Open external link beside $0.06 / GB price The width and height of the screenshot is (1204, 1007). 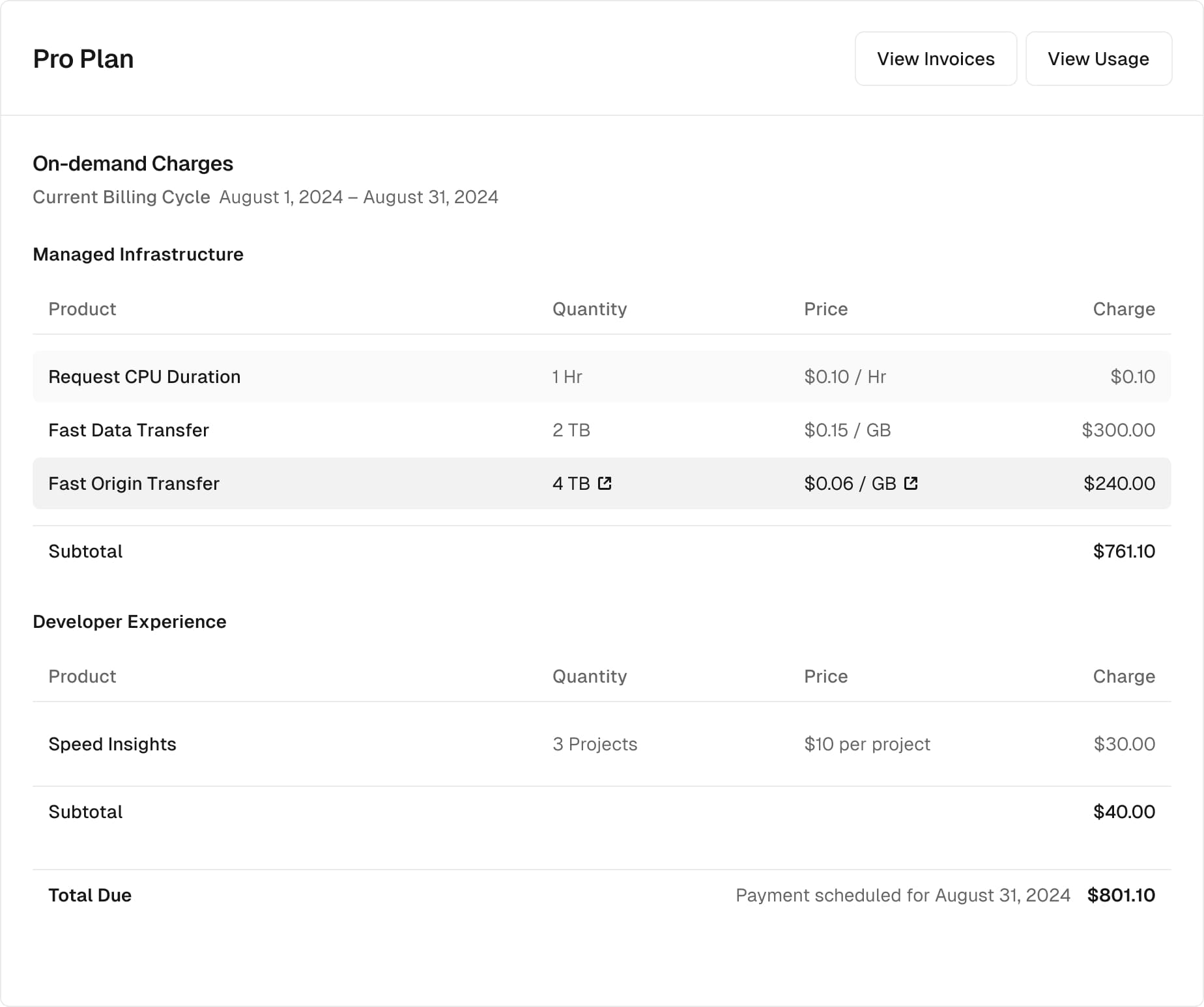click(910, 483)
